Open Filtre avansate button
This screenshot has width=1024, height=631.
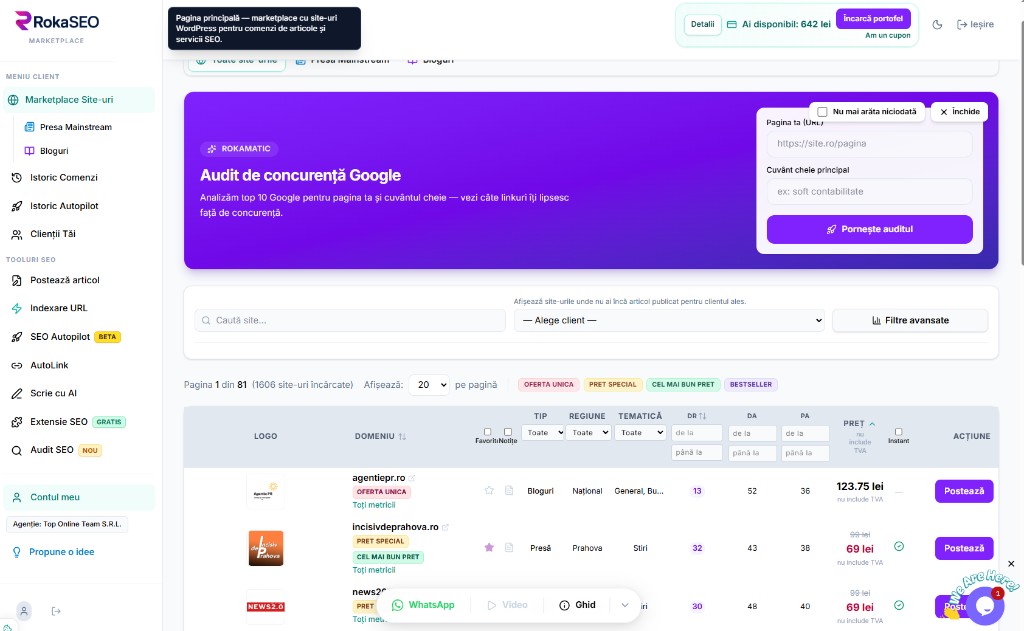pos(910,321)
